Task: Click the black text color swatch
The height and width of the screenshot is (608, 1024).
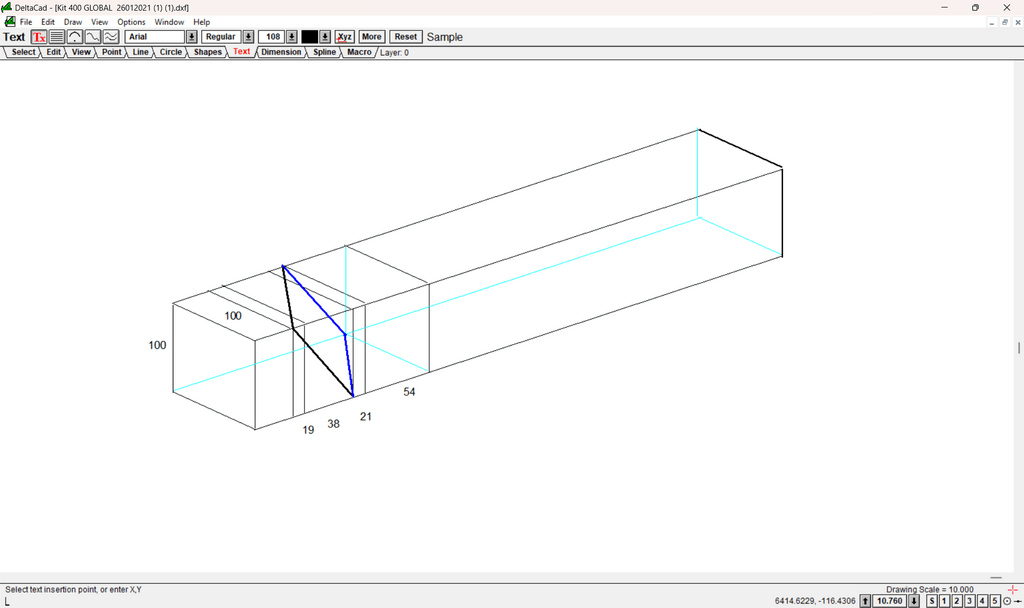Action: tap(310, 37)
